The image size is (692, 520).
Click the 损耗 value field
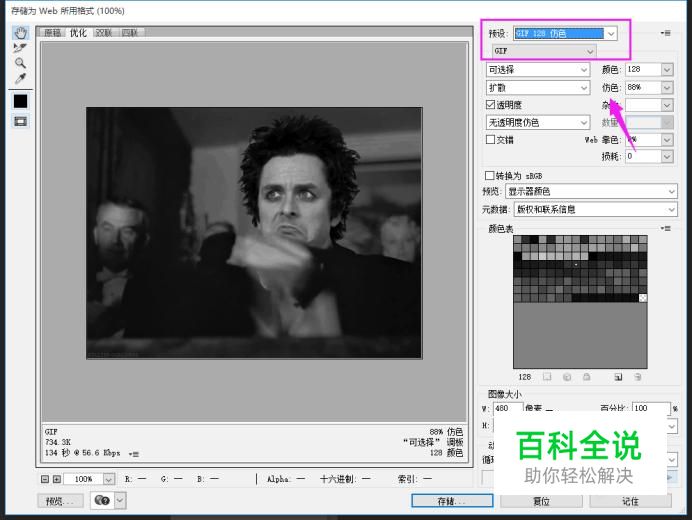click(643, 156)
